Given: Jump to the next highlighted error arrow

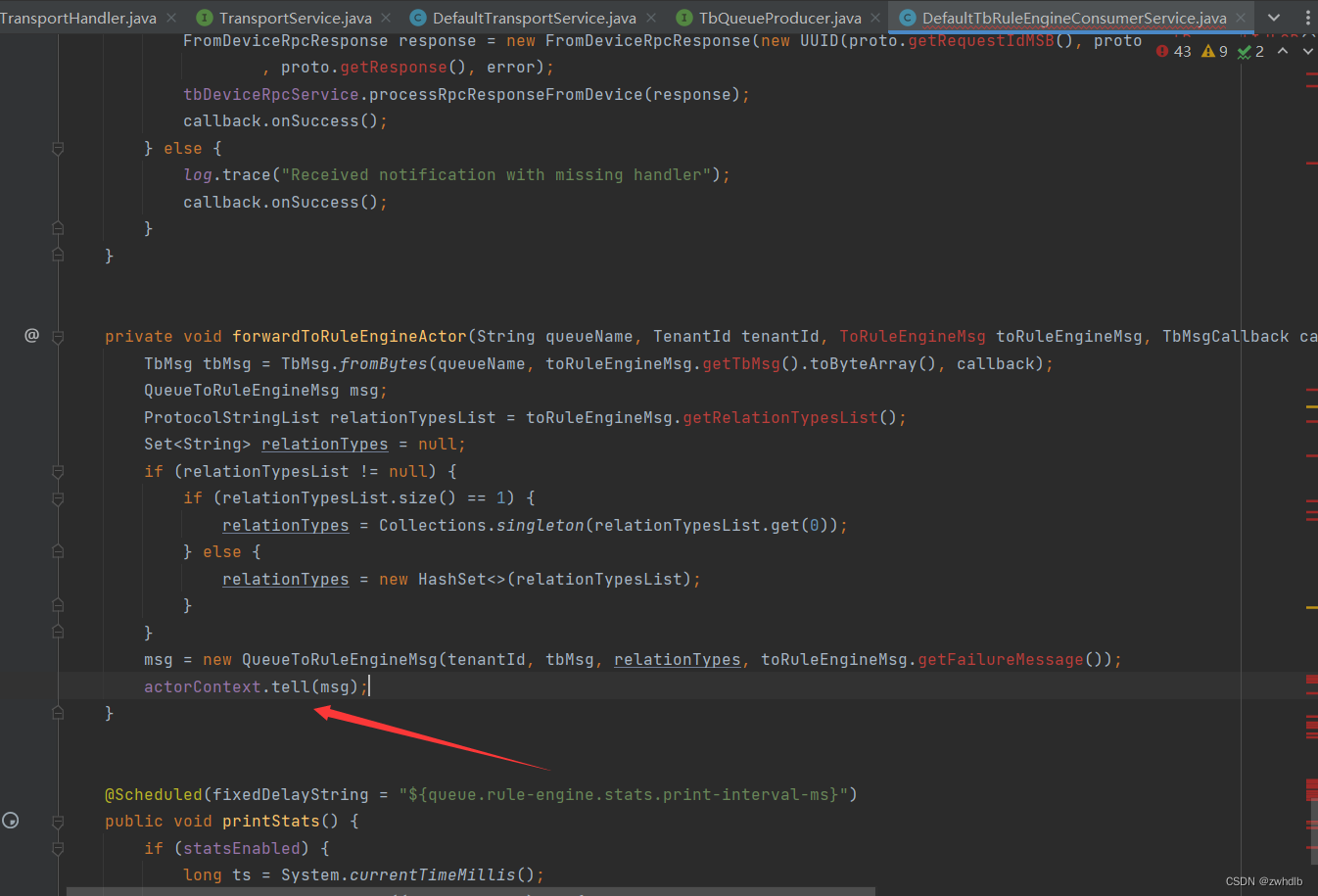Looking at the screenshot, I should click(x=1308, y=51).
